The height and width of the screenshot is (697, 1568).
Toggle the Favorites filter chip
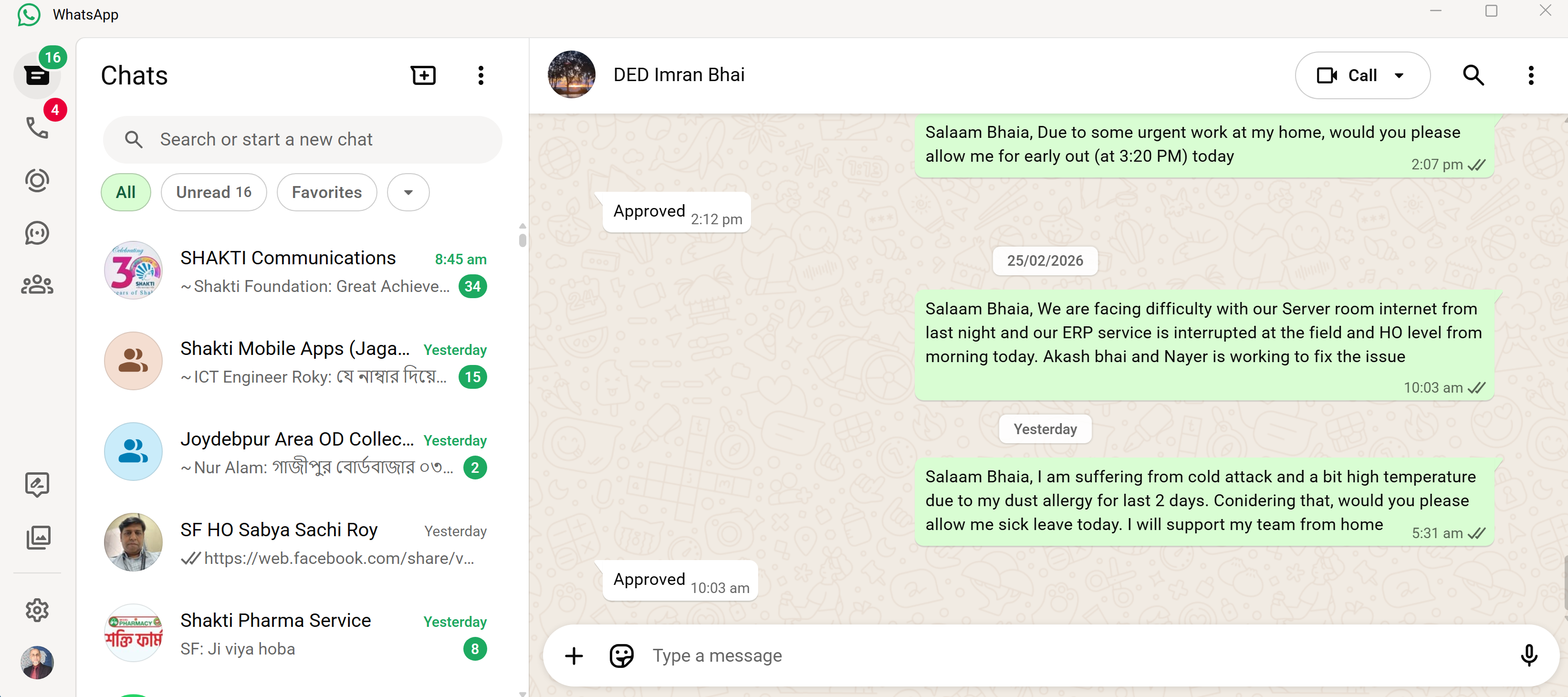click(326, 192)
